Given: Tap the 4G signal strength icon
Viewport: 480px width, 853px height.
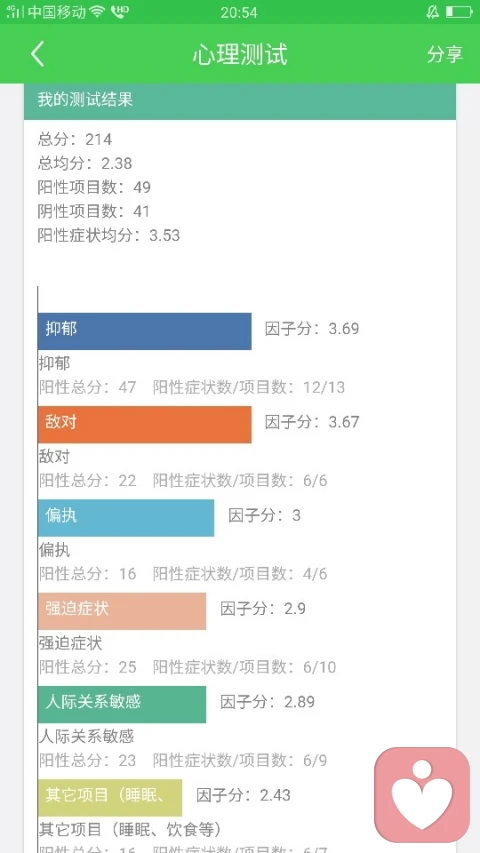Looking at the screenshot, I should click(x=15, y=12).
